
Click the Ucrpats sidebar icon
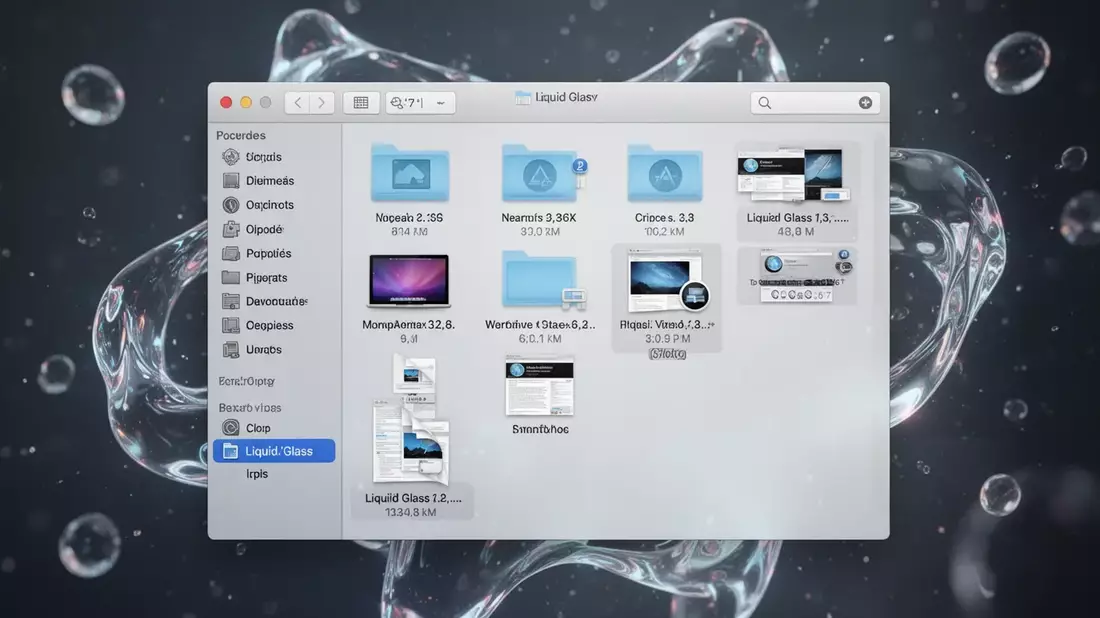tap(231, 156)
